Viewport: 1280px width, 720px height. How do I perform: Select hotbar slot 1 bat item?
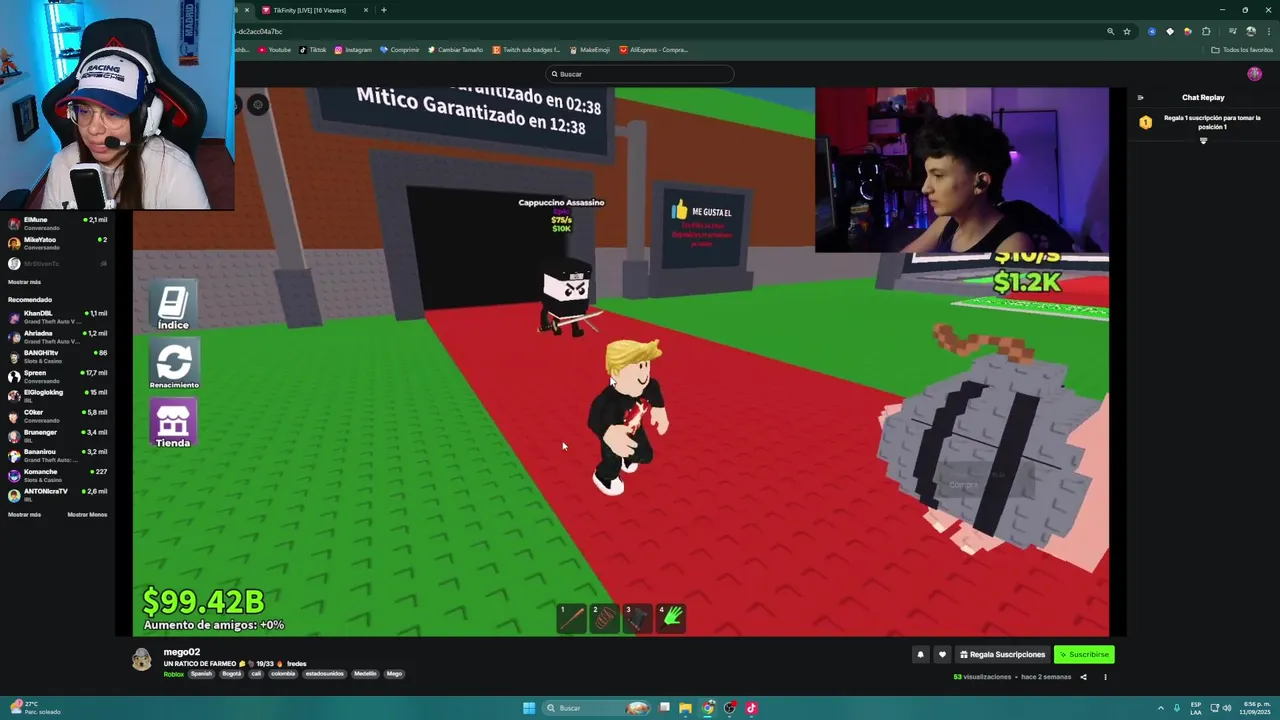[x=572, y=618]
